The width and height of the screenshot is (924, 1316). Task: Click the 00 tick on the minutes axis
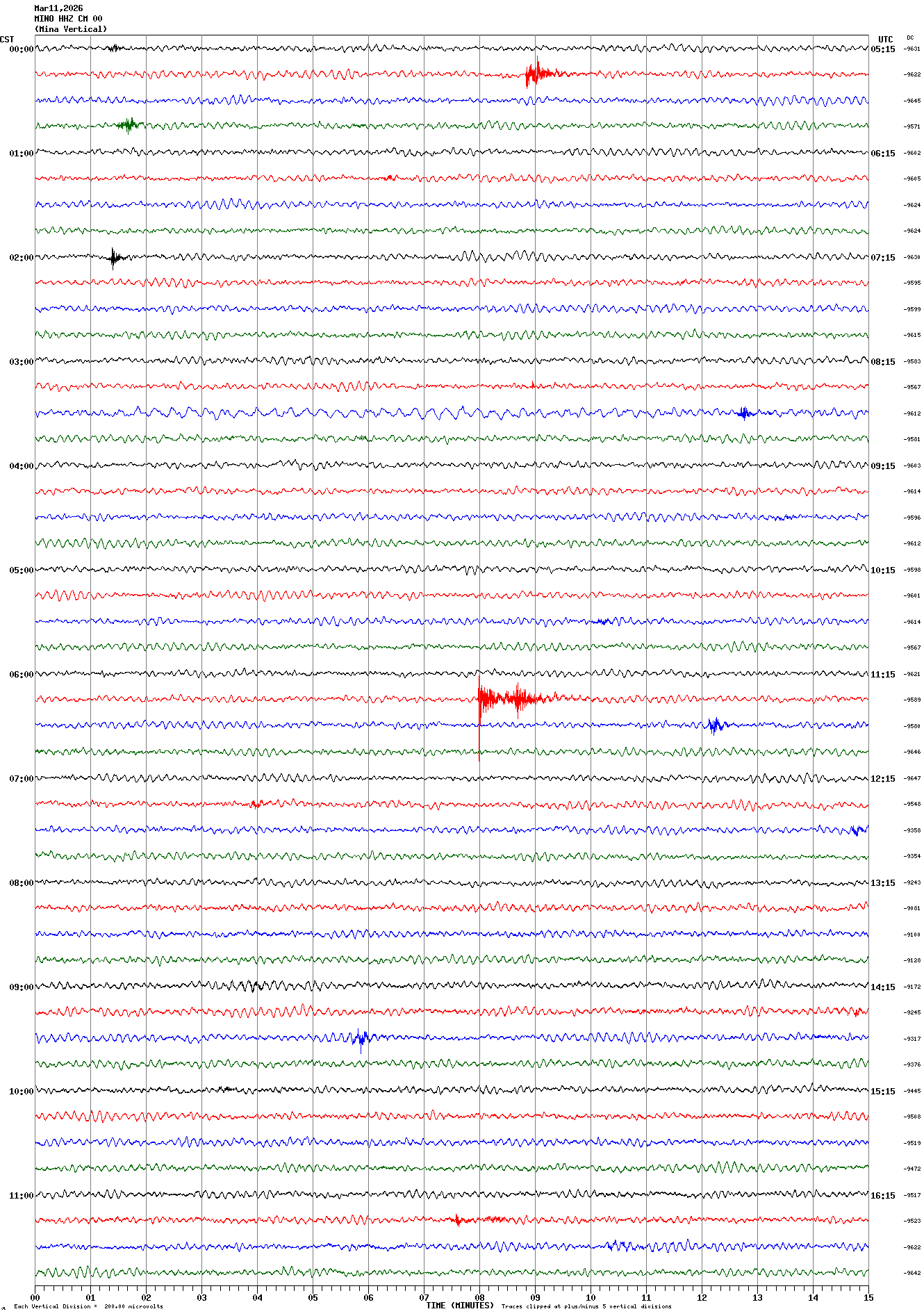tap(35, 1297)
